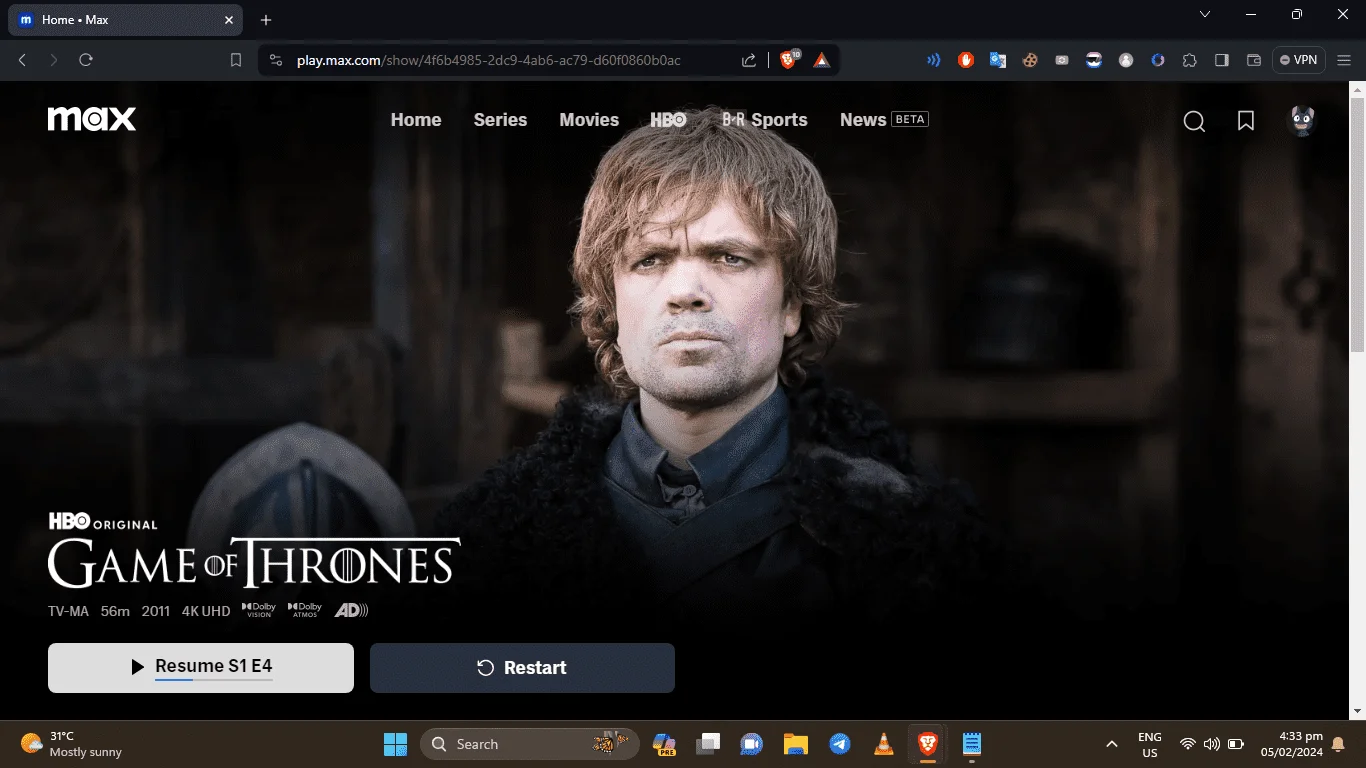The width and height of the screenshot is (1366, 768).
Task: Open the notifications bell
Action: 1338,744
